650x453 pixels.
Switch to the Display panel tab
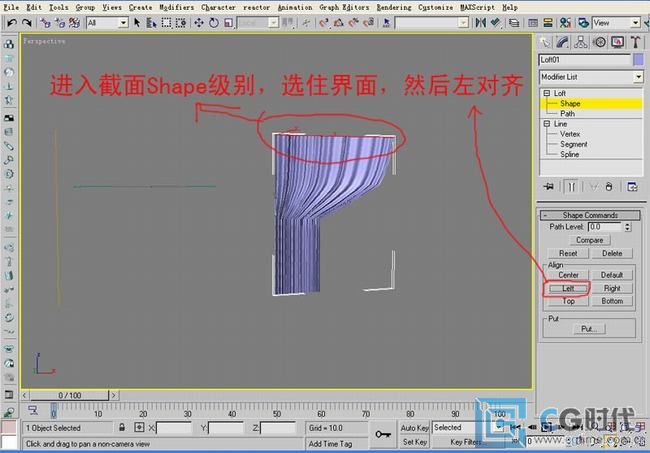pos(617,42)
